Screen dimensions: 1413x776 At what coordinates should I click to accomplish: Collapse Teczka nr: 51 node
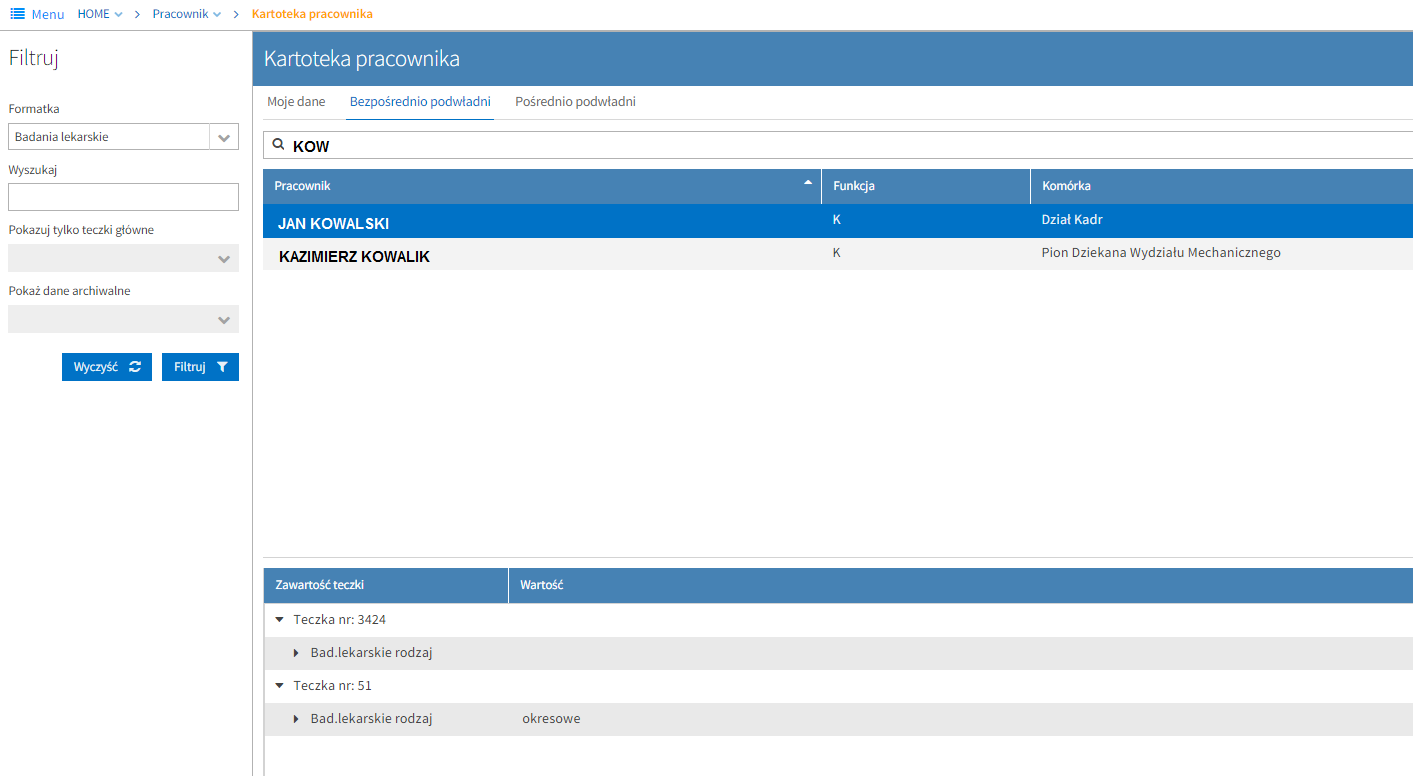point(279,686)
